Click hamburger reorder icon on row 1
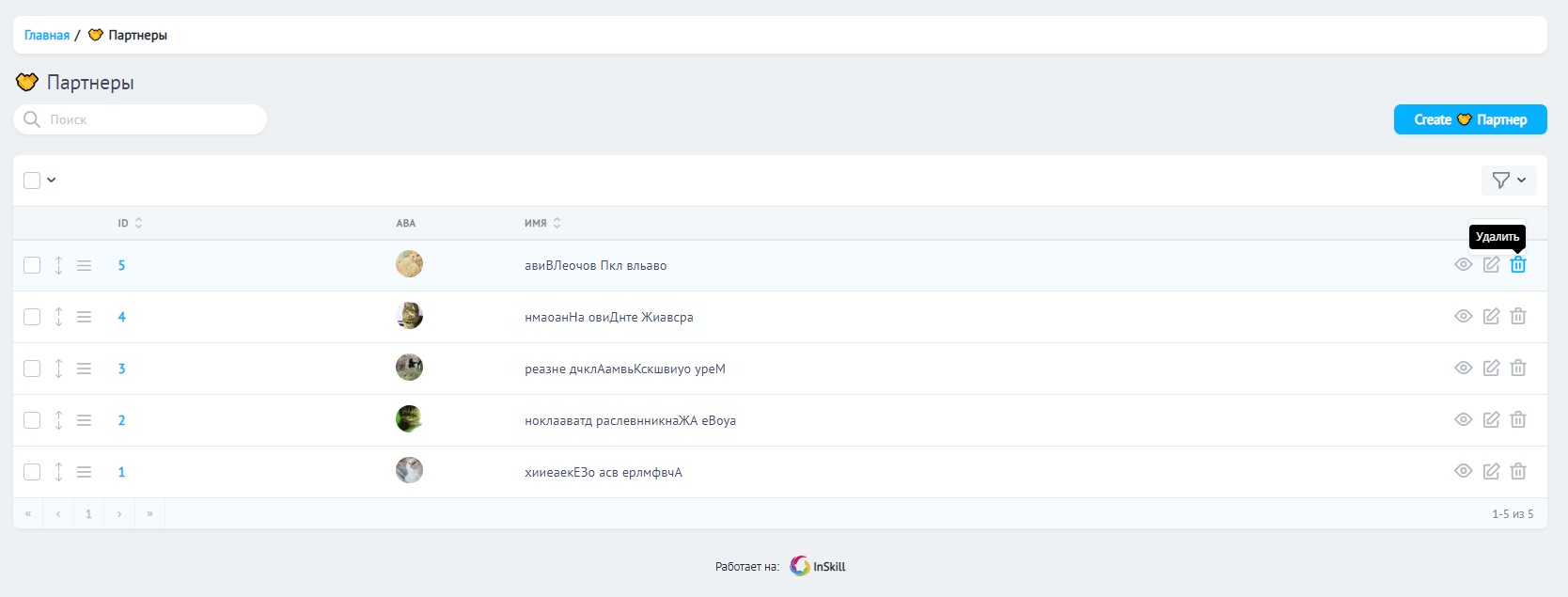This screenshot has width=1568, height=597. 85,472
